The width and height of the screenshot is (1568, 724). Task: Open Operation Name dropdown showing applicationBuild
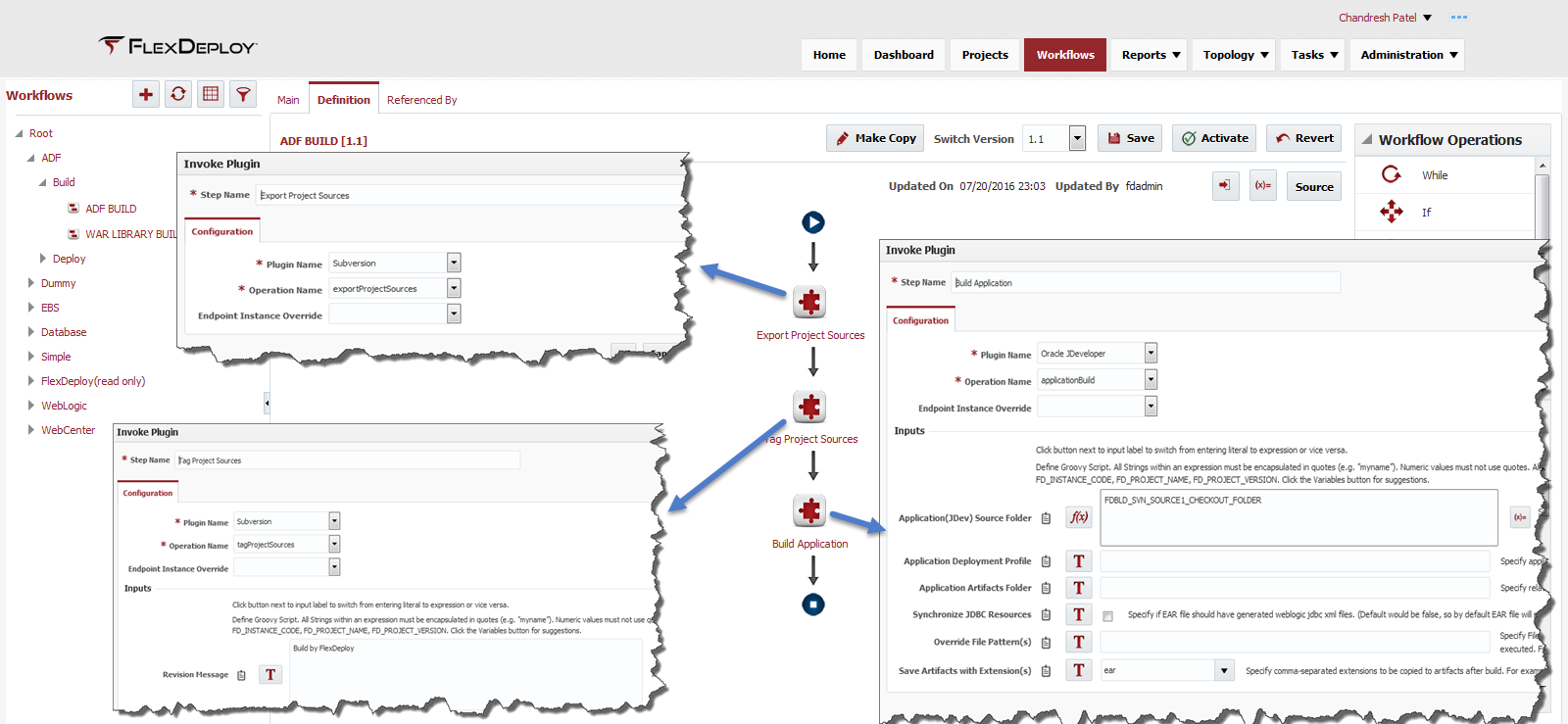1151,379
